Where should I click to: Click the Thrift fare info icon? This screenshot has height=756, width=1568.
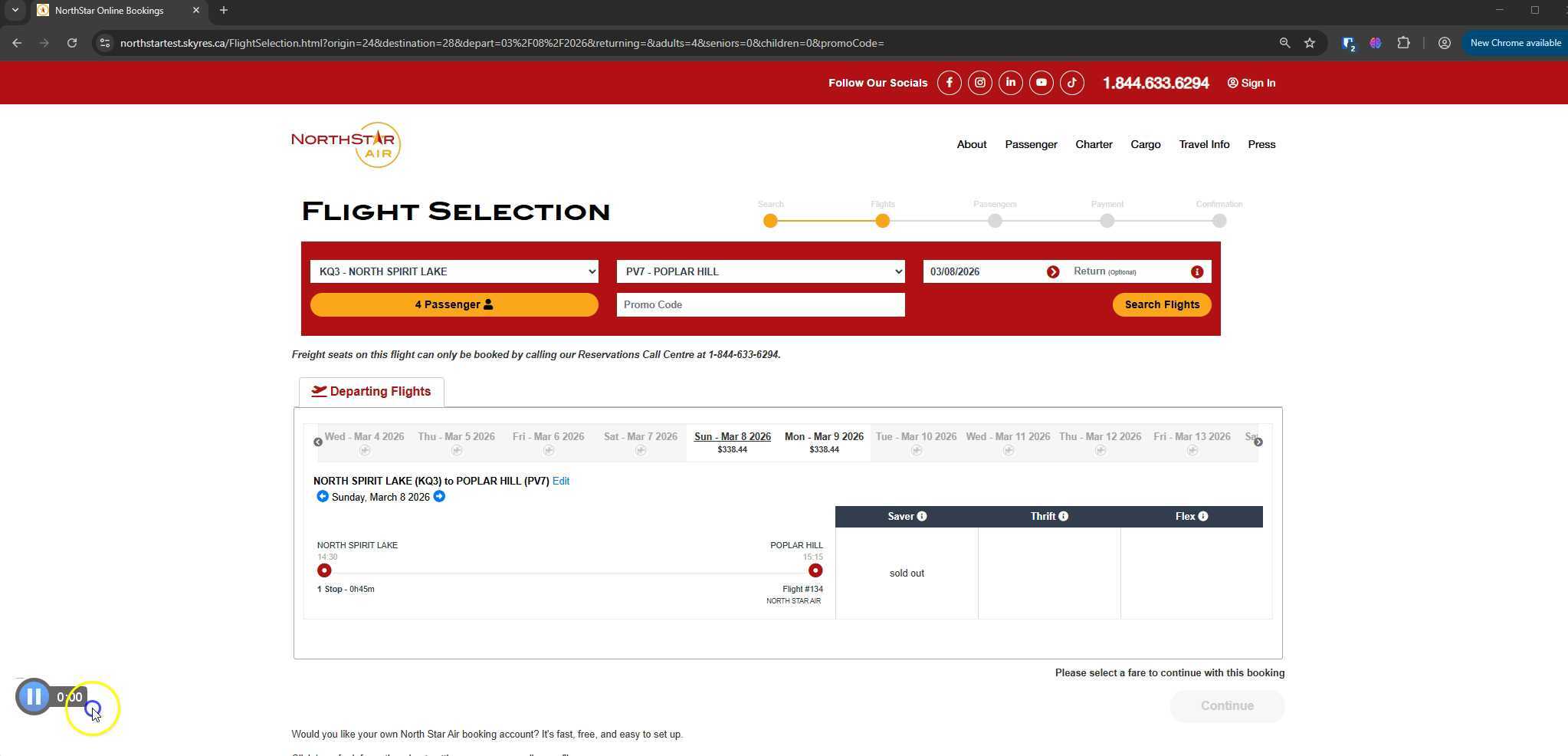point(1064,517)
